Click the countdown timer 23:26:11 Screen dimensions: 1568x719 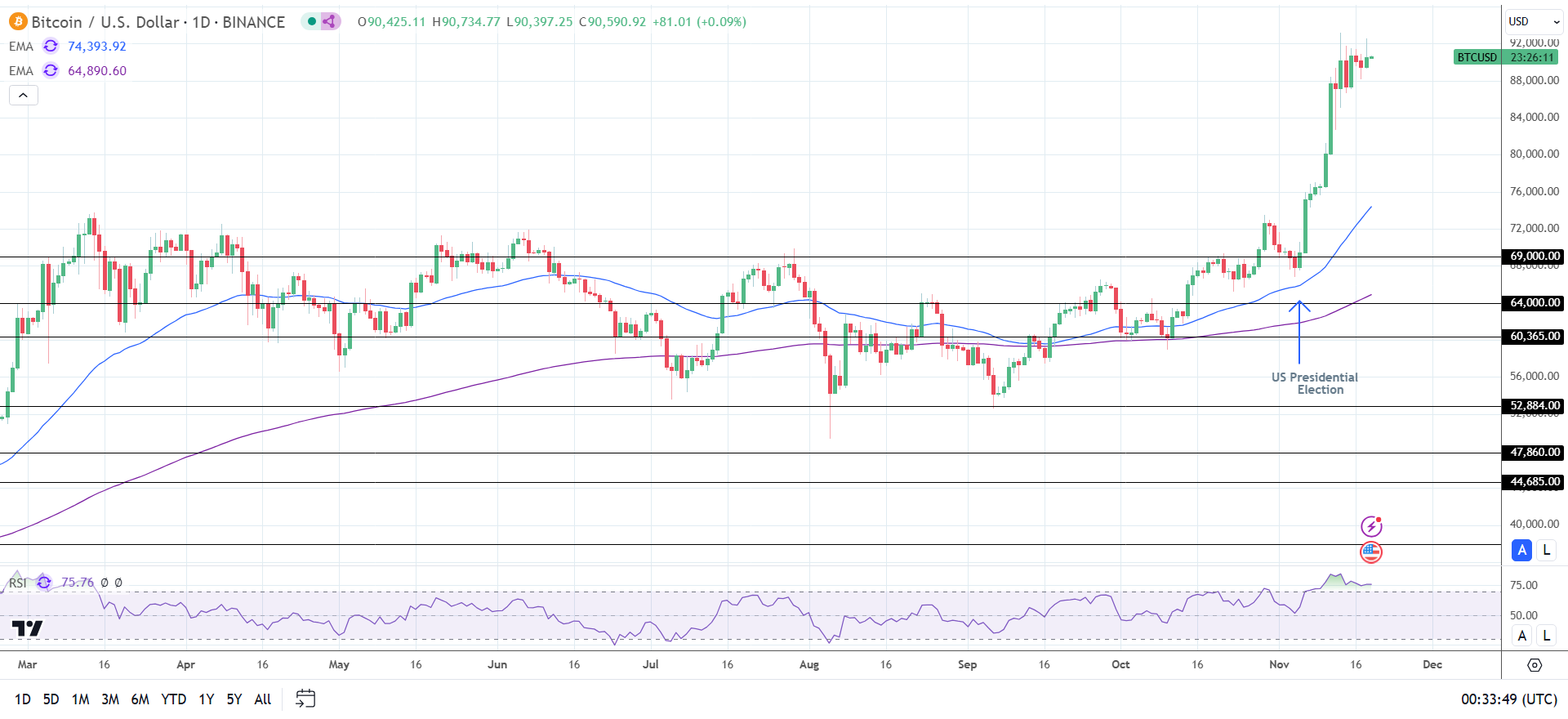tap(1532, 57)
